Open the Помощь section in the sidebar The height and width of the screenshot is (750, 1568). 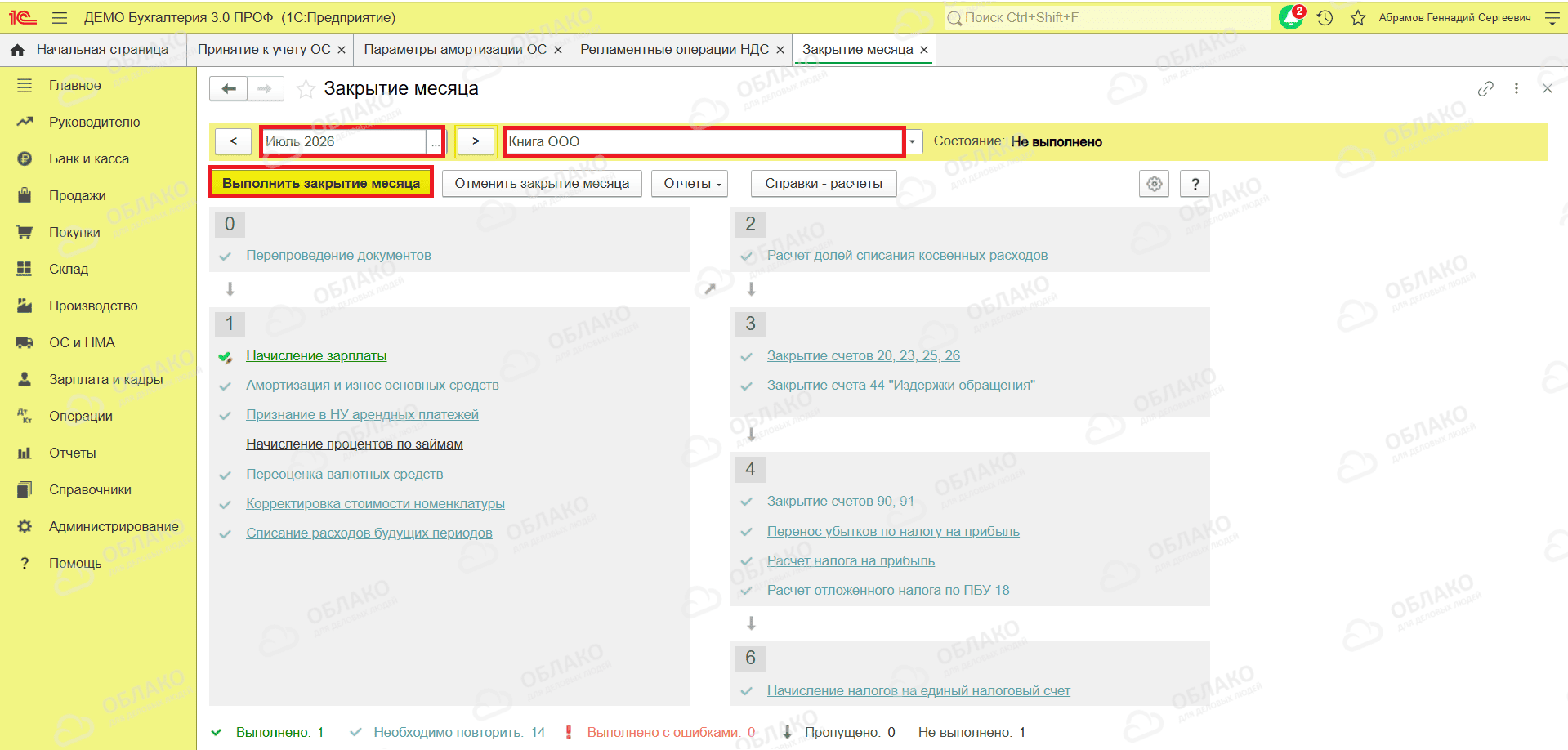pyautogui.click(x=75, y=563)
